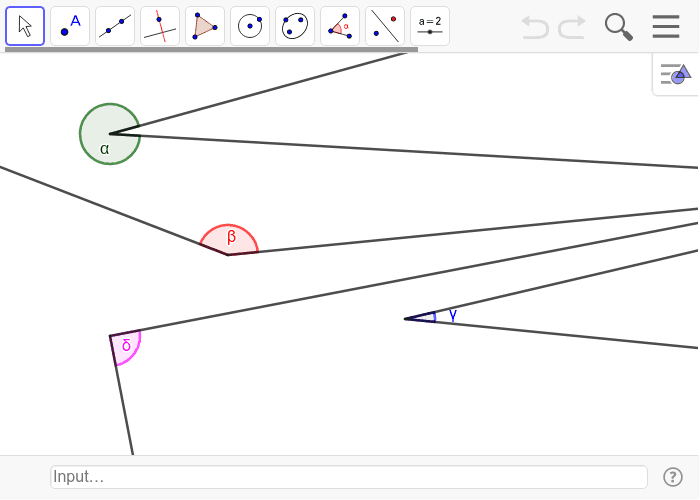Undo the last action

click(x=535, y=27)
